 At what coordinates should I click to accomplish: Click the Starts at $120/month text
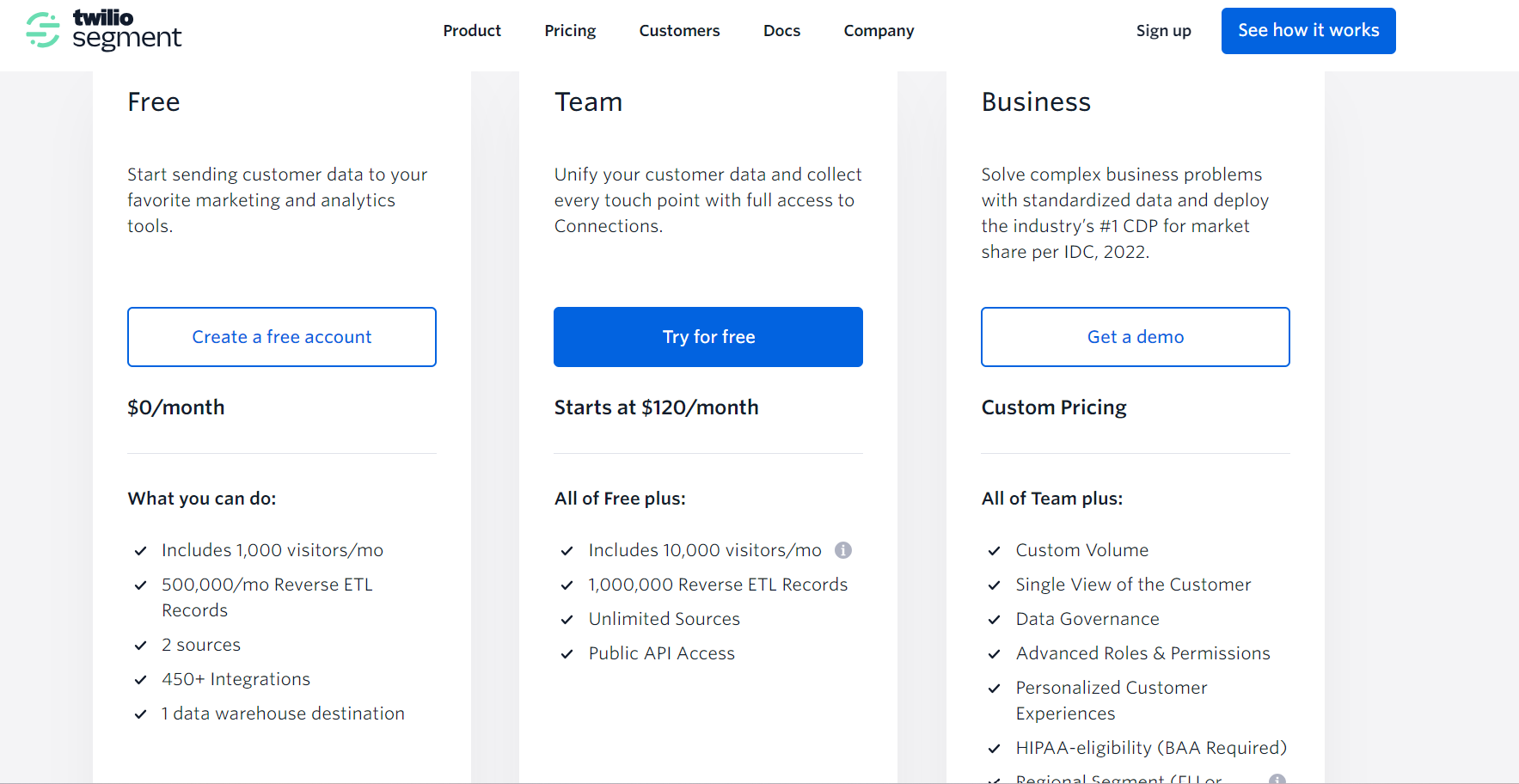click(656, 407)
